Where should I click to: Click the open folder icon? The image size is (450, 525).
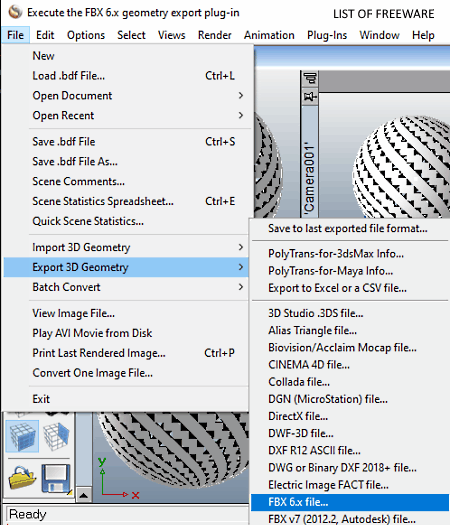(22, 478)
